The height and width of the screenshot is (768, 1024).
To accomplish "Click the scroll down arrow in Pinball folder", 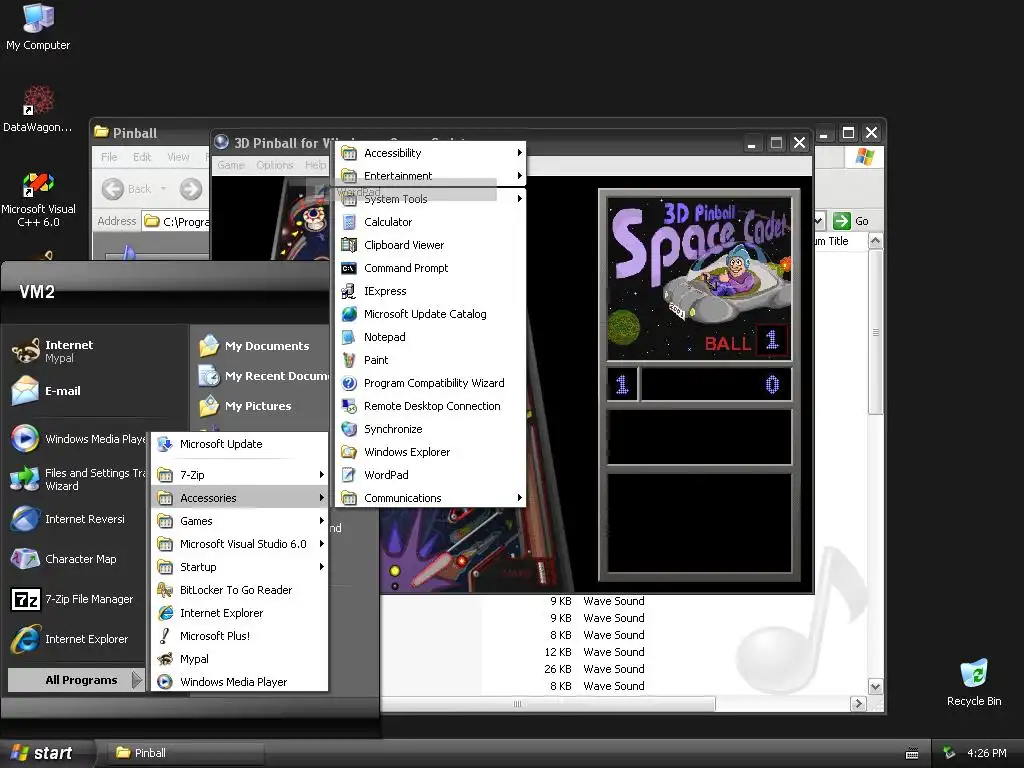I will click(x=876, y=686).
